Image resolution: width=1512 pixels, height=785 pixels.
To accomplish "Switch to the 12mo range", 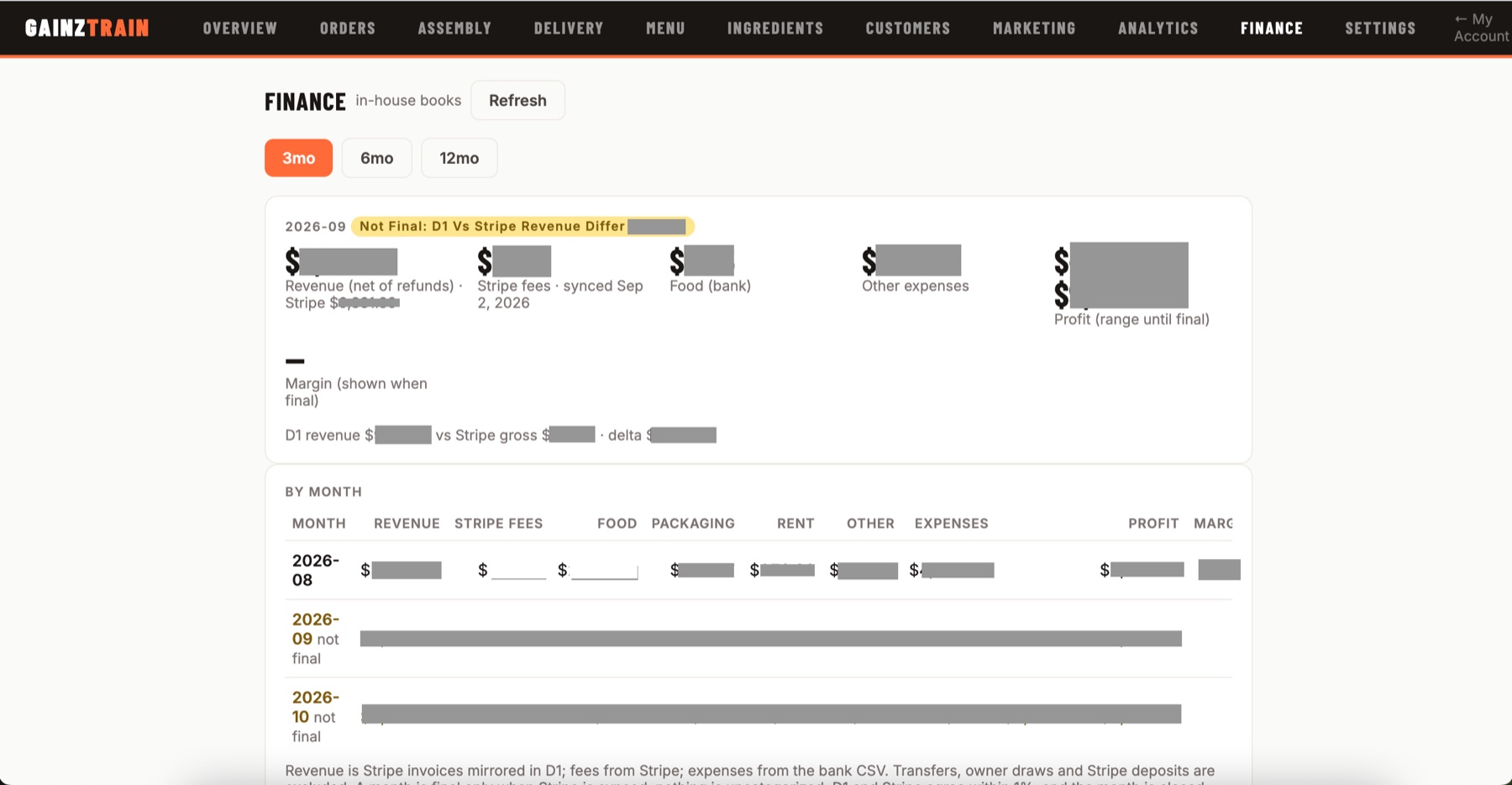I will click(459, 158).
